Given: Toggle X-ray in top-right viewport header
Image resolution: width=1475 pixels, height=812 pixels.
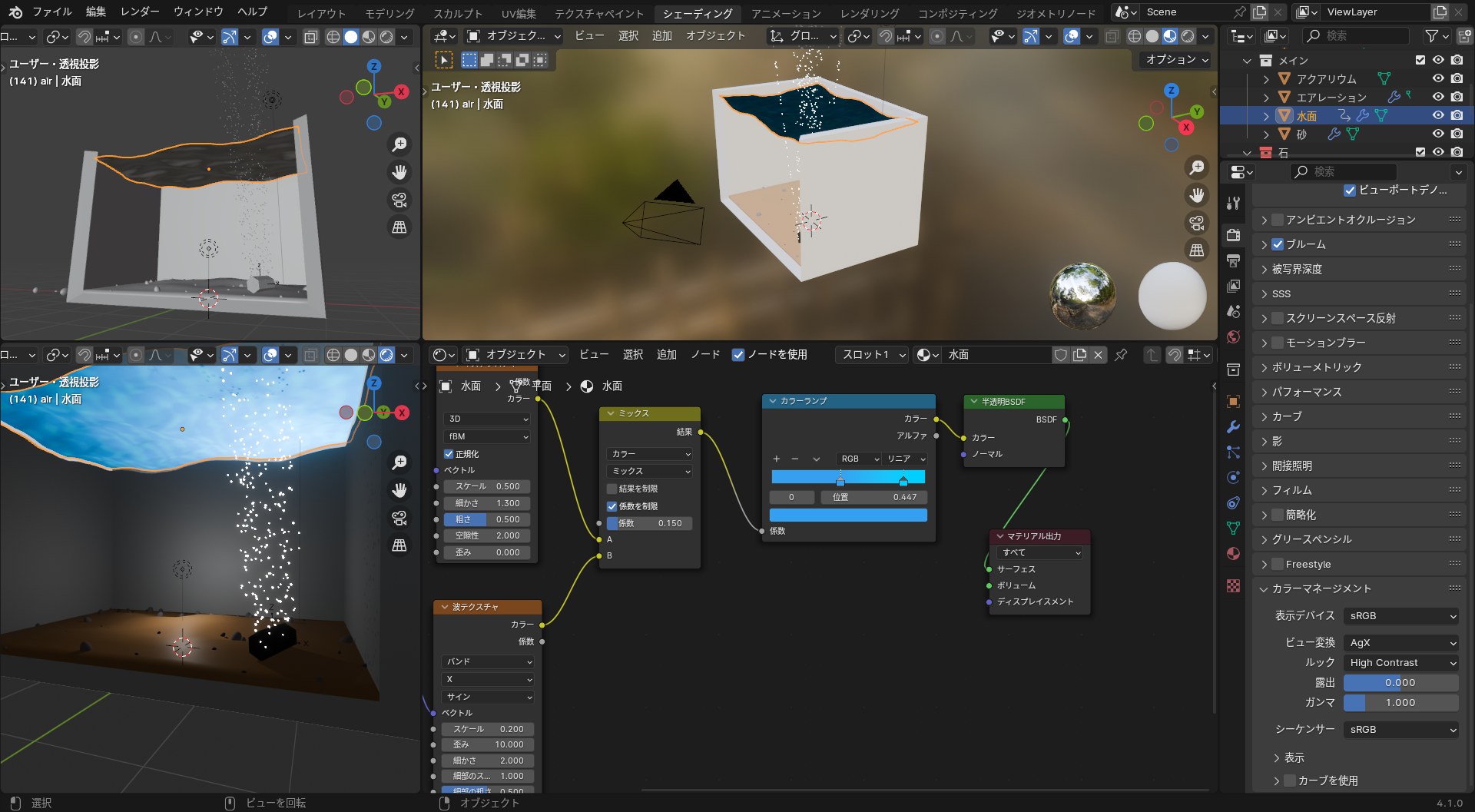Looking at the screenshot, I should click(1112, 36).
